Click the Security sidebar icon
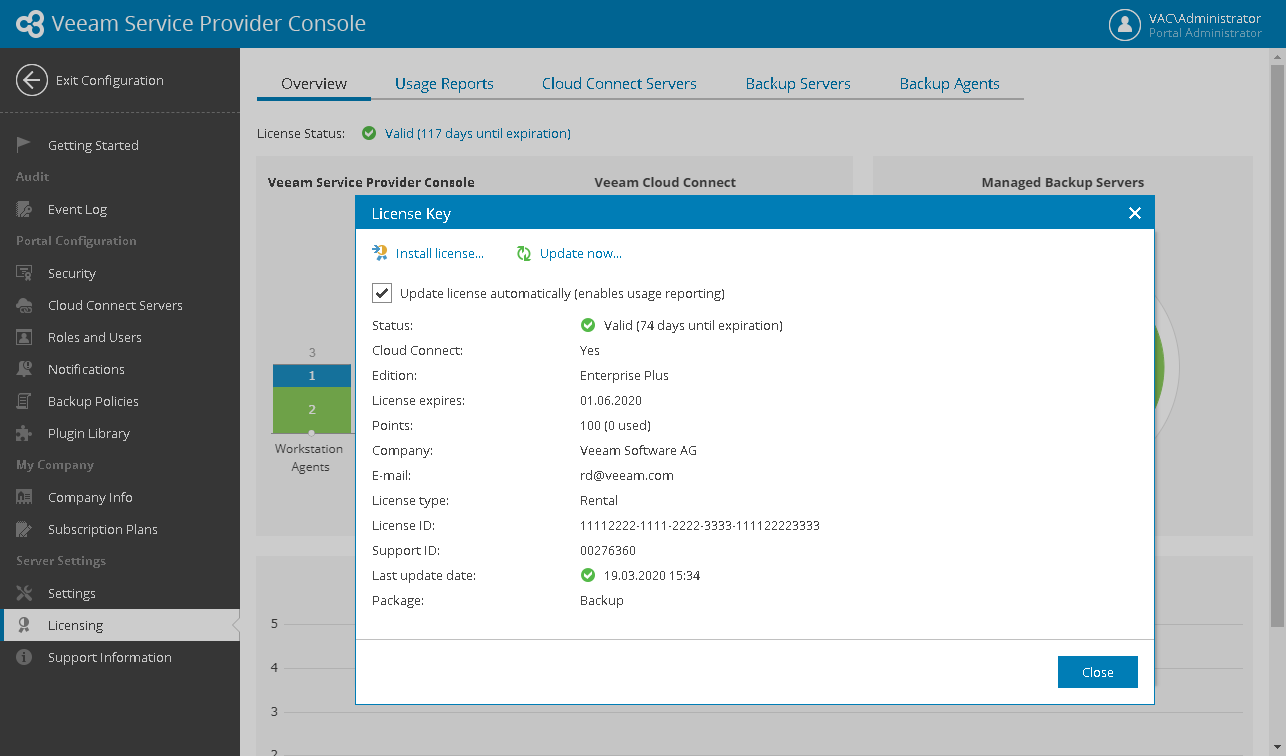 point(24,273)
